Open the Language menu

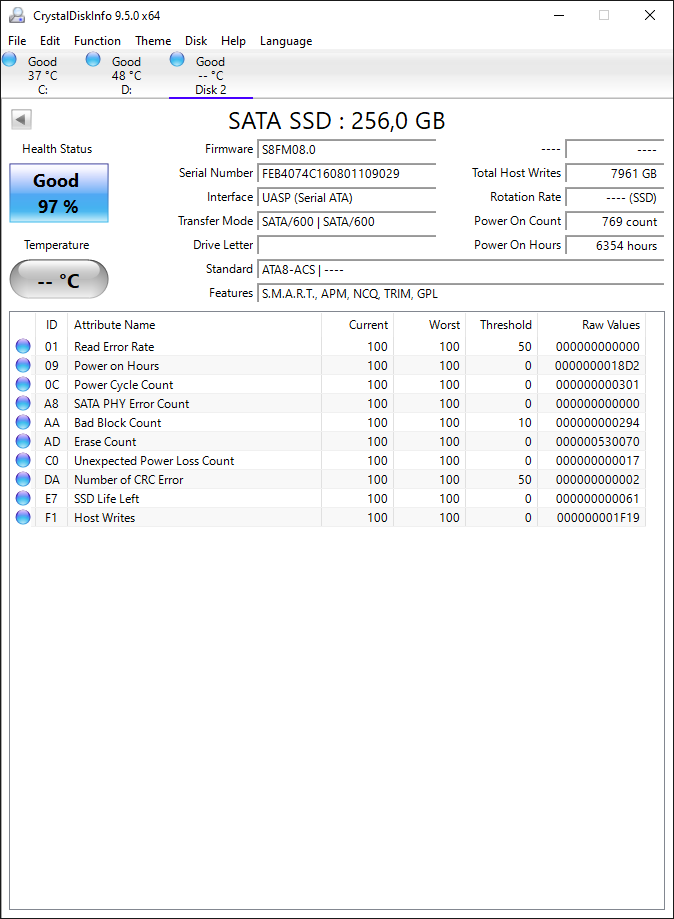[286, 41]
